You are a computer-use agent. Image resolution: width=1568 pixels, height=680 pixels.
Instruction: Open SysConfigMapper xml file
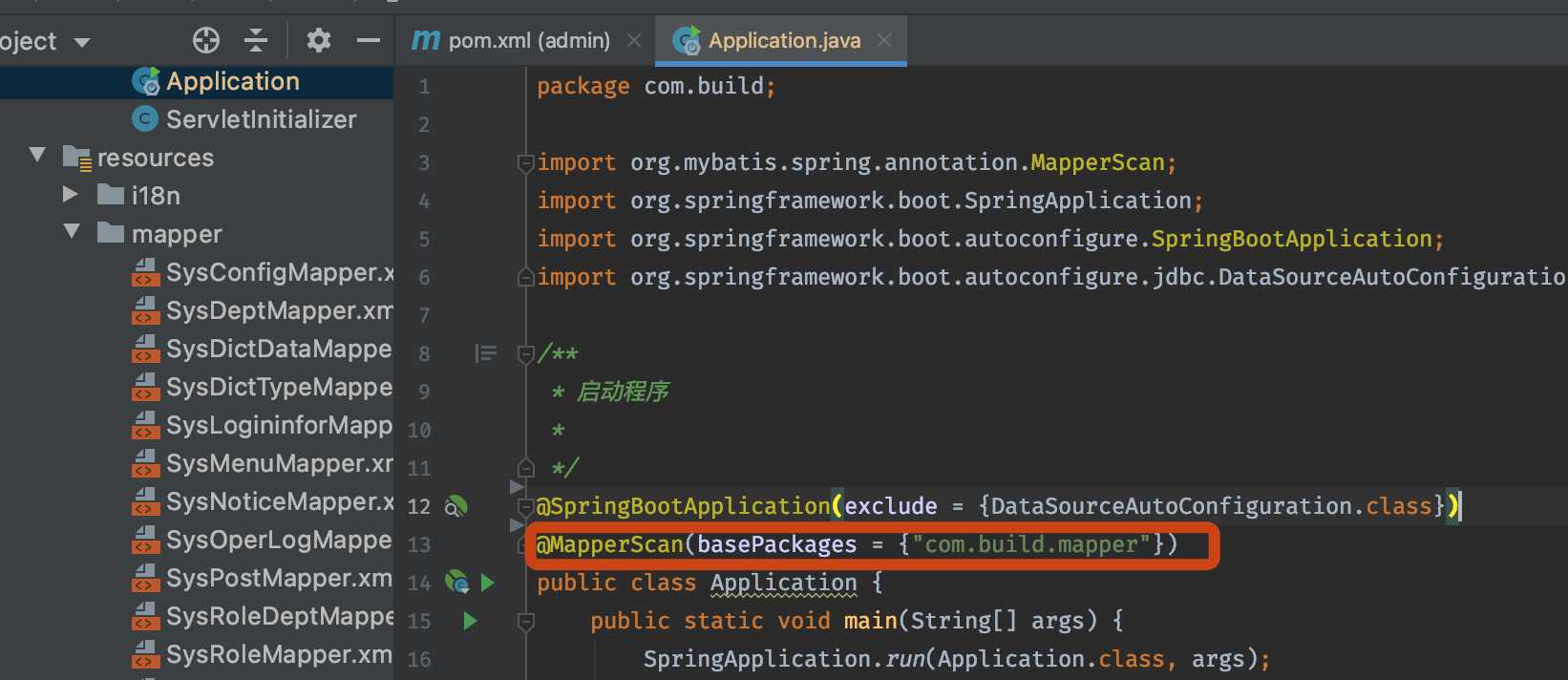(279, 272)
